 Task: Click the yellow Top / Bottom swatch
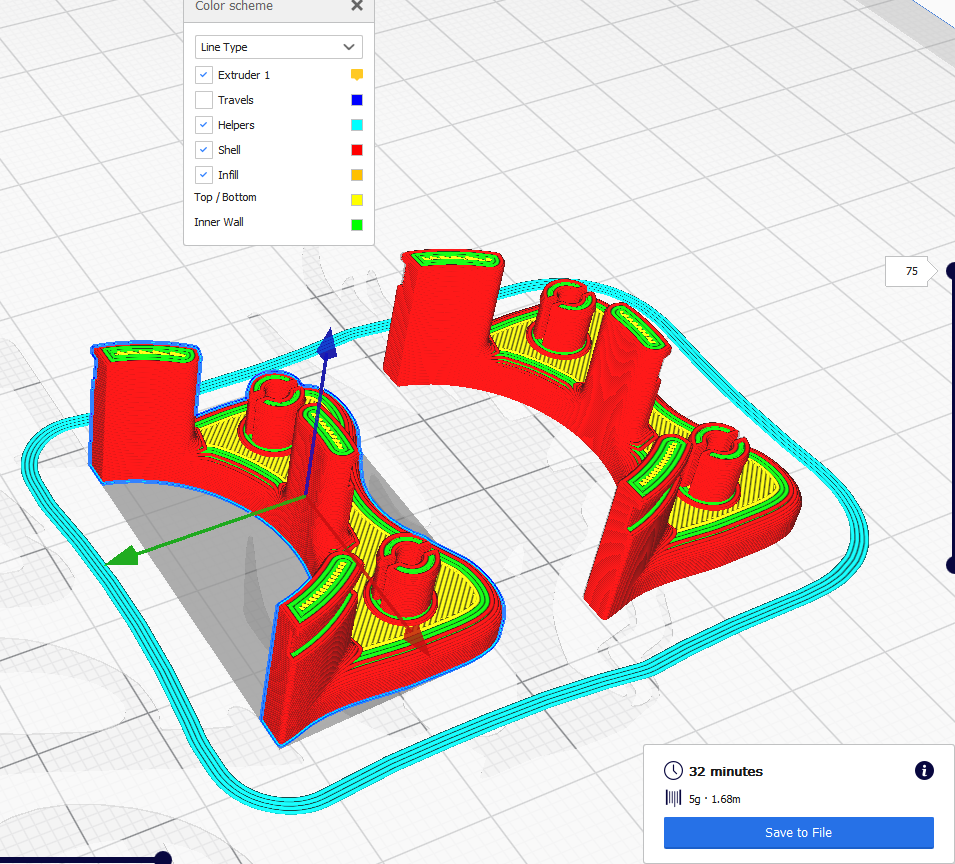tap(357, 200)
